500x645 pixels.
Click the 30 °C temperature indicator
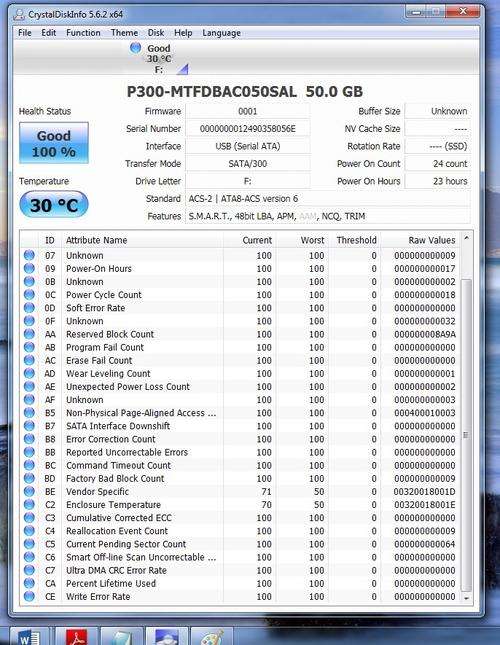coord(54,205)
